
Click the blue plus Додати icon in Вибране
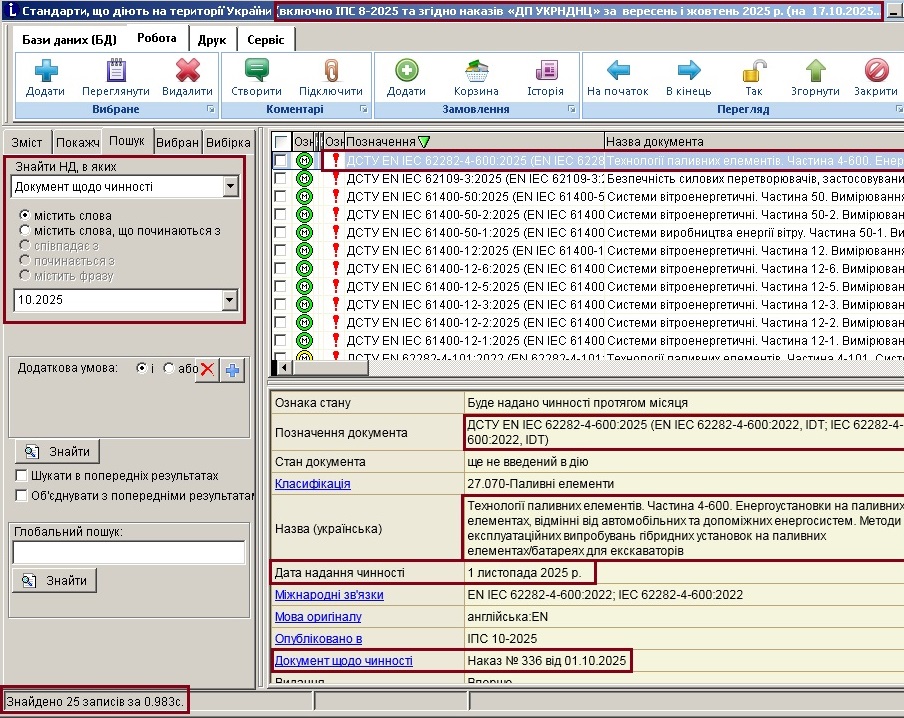45,72
